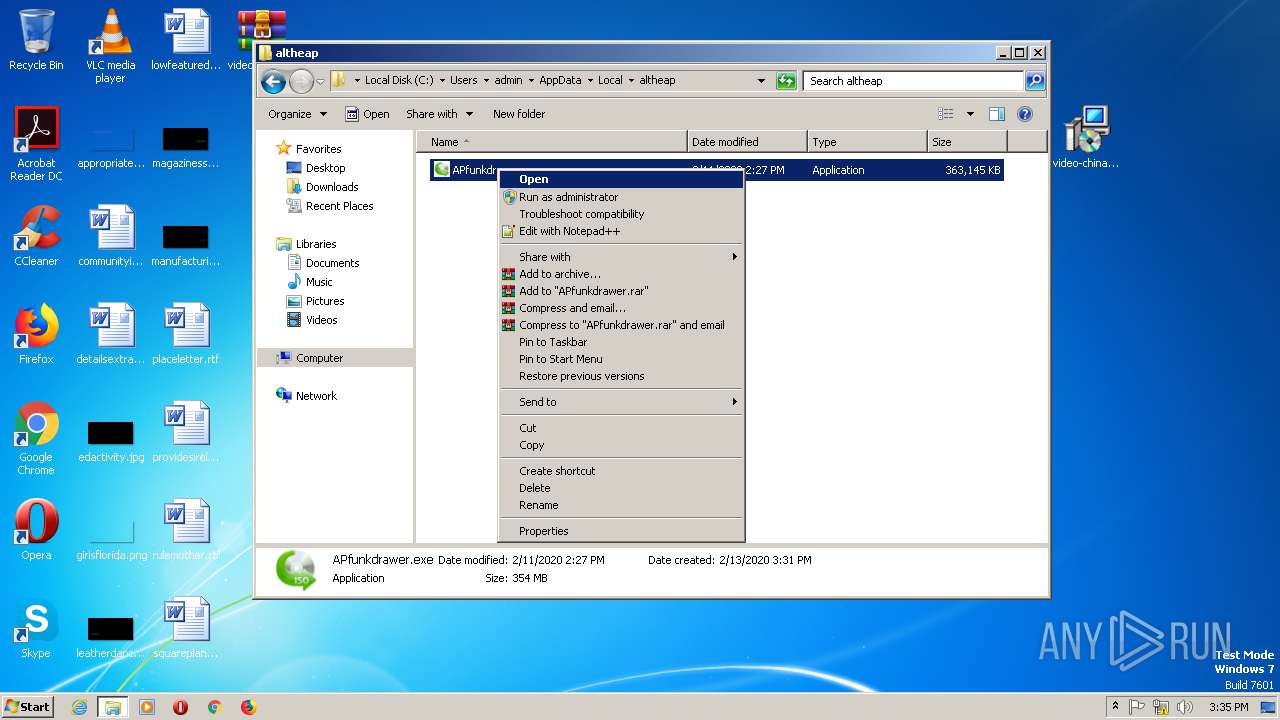Click New folder toolbar button
The width and height of the screenshot is (1280, 720).
(519, 114)
